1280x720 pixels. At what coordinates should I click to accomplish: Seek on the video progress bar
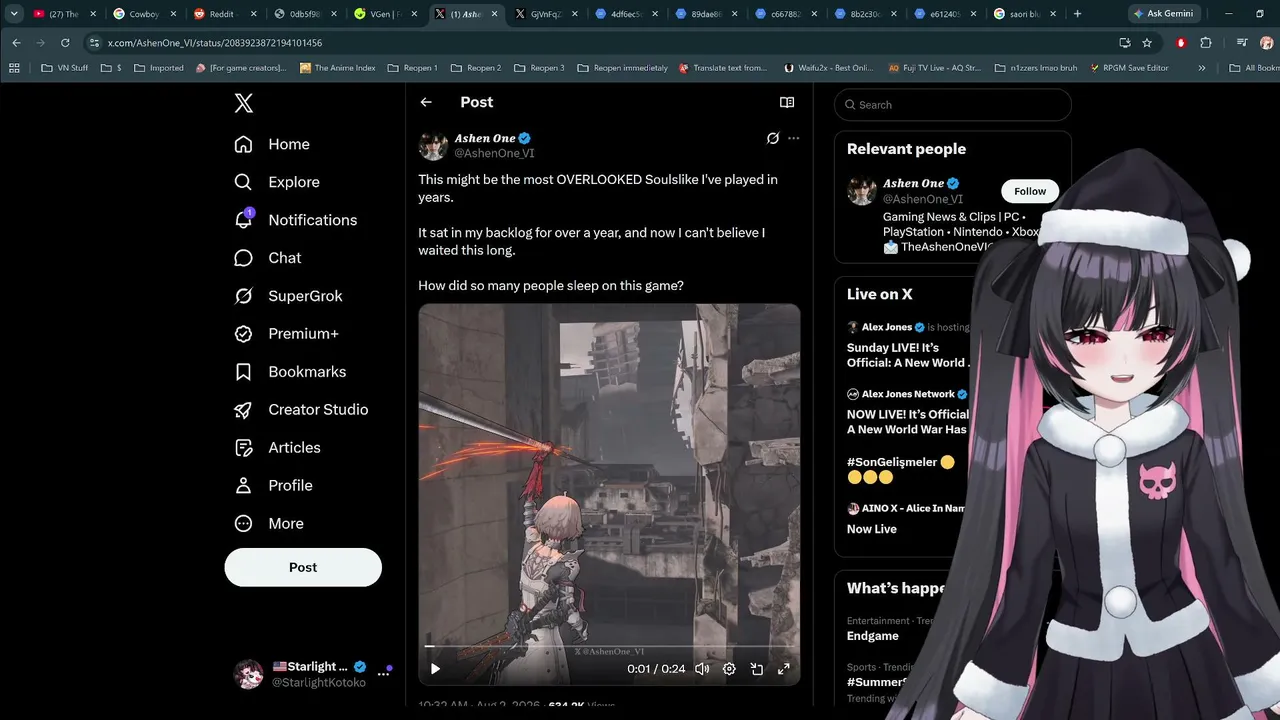coord(609,646)
